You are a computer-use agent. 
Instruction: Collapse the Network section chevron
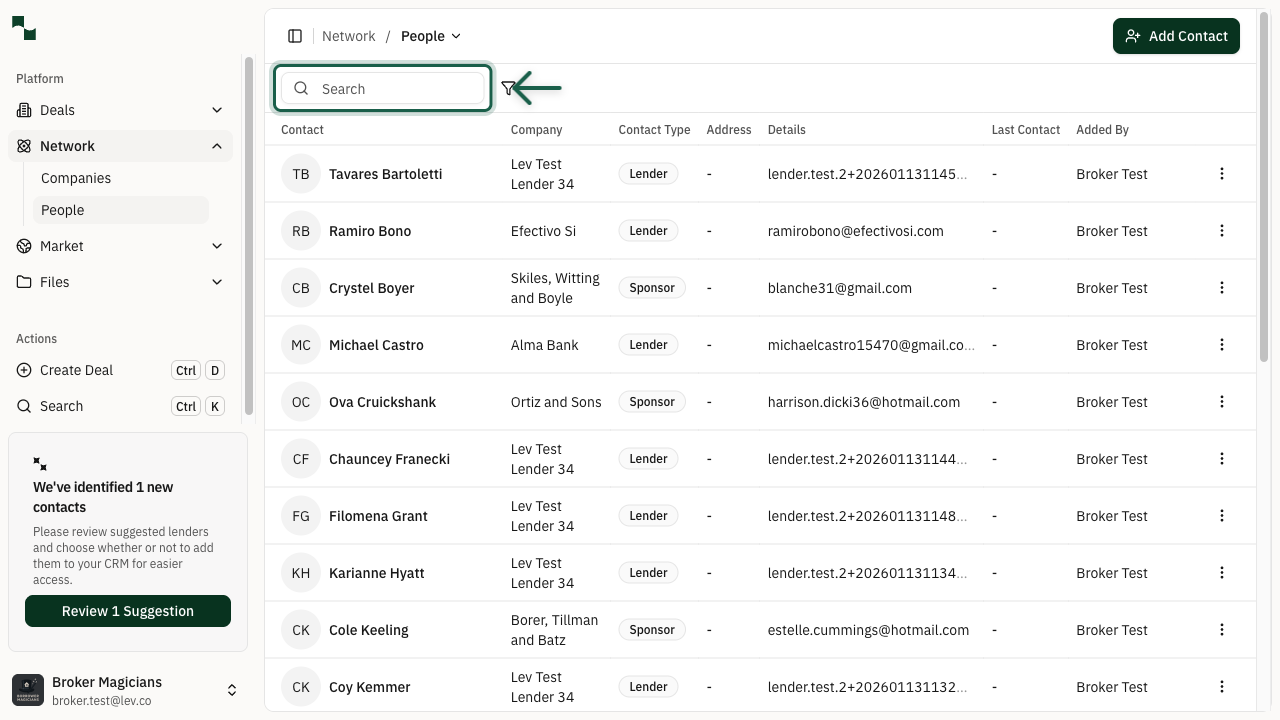(x=217, y=146)
